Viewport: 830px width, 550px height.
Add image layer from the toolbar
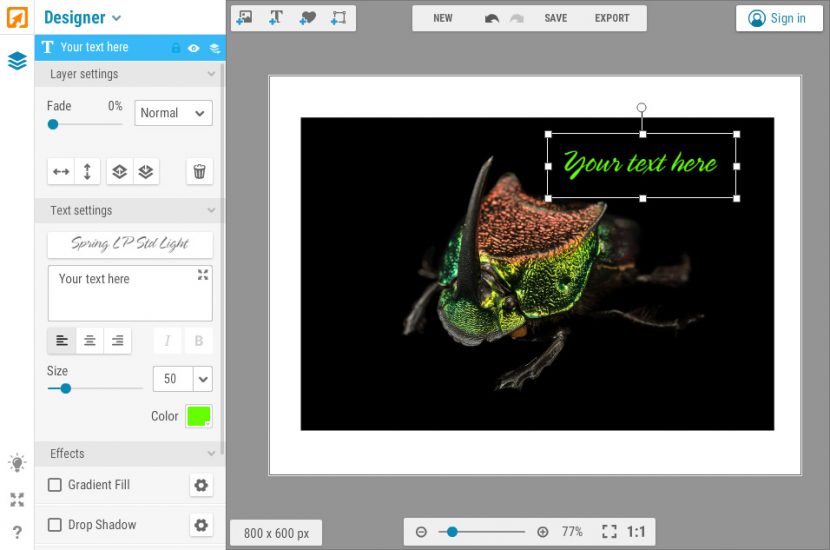pyautogui.click(x=245, y=18)
